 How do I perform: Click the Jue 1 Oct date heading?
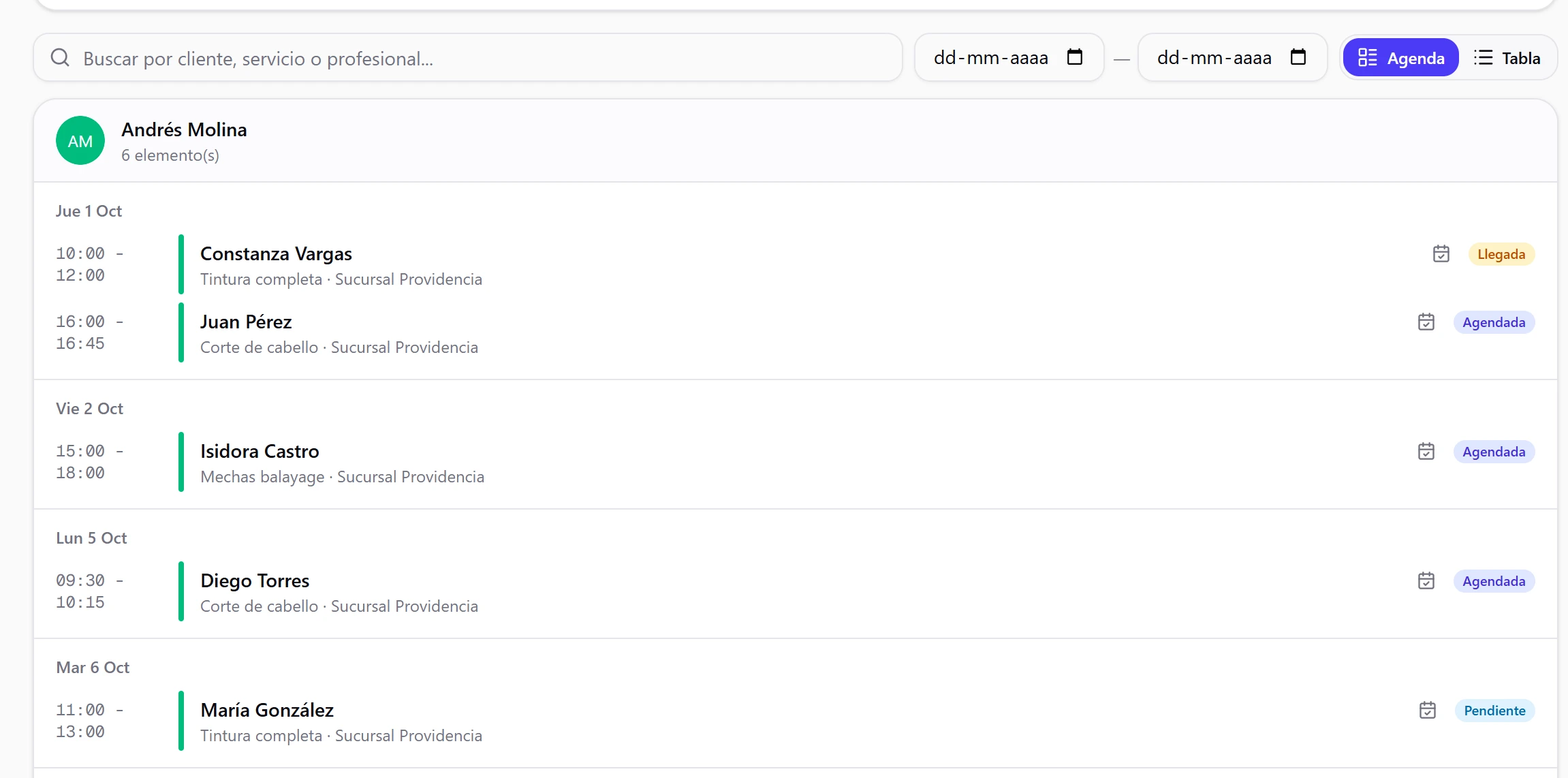click(x=89, y=211)
